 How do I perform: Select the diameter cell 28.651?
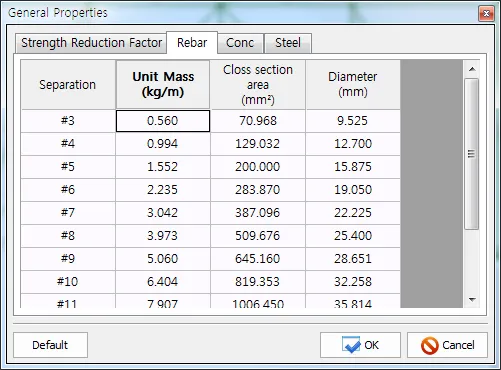[353, 259]
